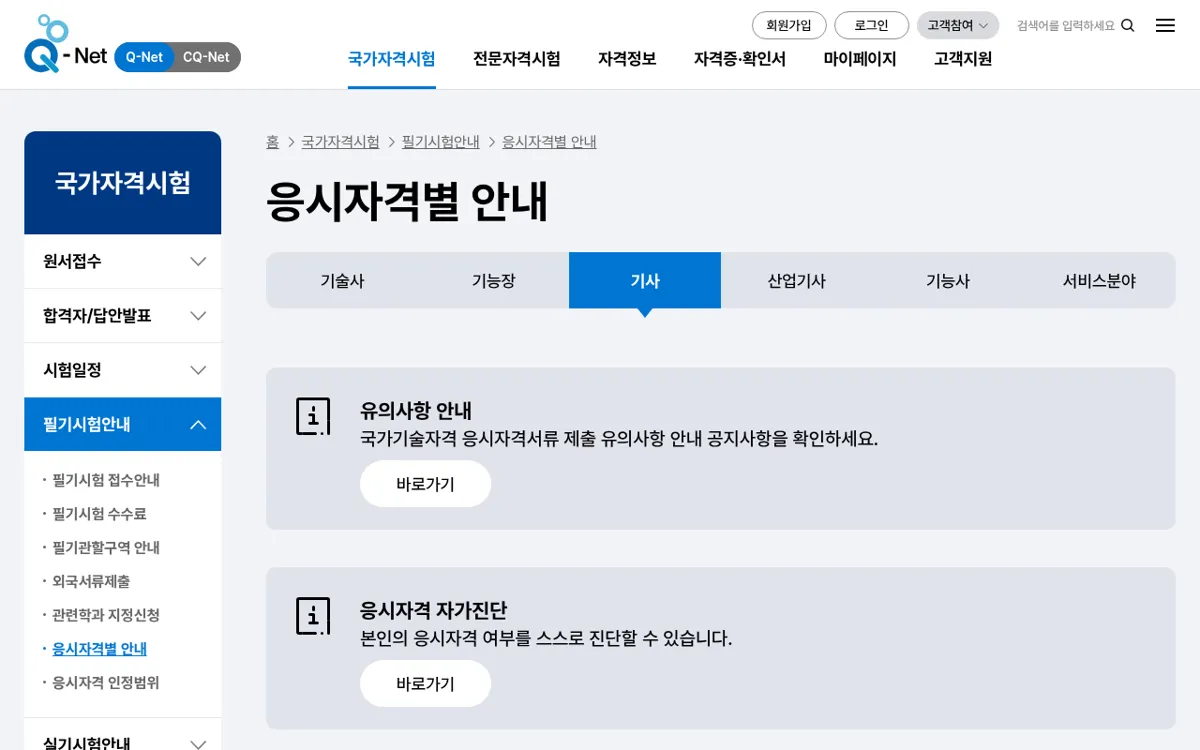Open 관련학과 지정신청 in the sidebar
Image resolution: width=1200 pixels, height=750 pixels.
106,615
